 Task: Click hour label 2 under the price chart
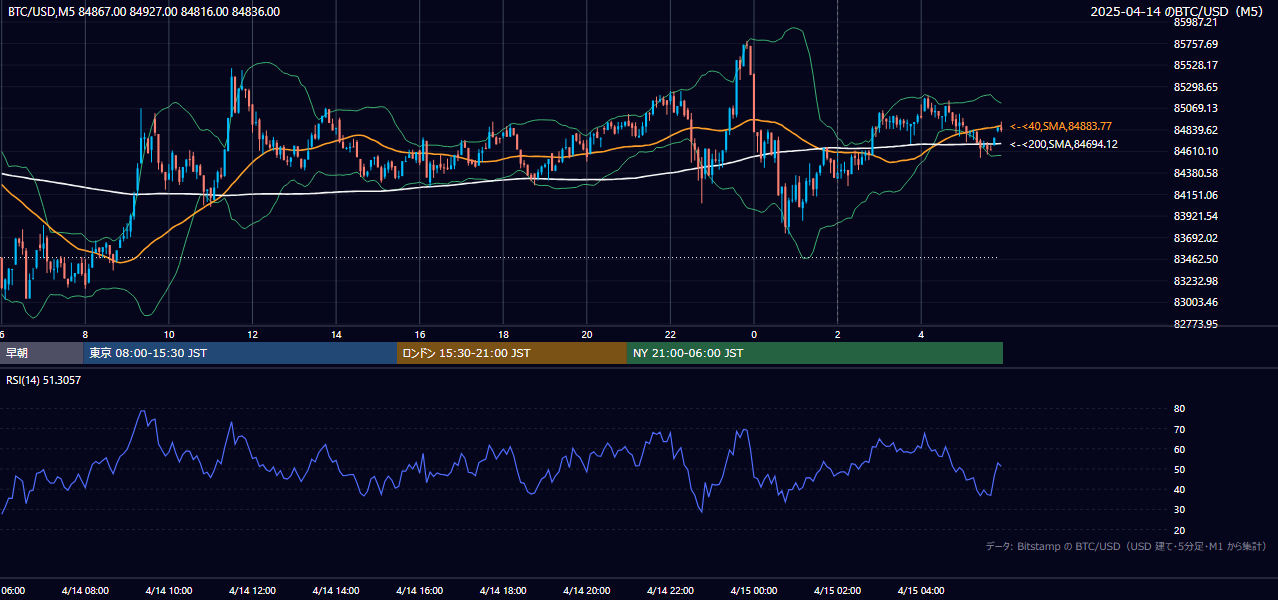coord(837,334)
